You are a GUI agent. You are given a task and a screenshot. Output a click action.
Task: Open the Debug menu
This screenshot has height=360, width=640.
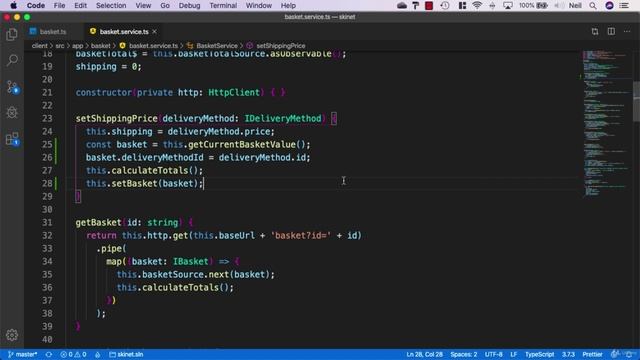click(189, 5)
